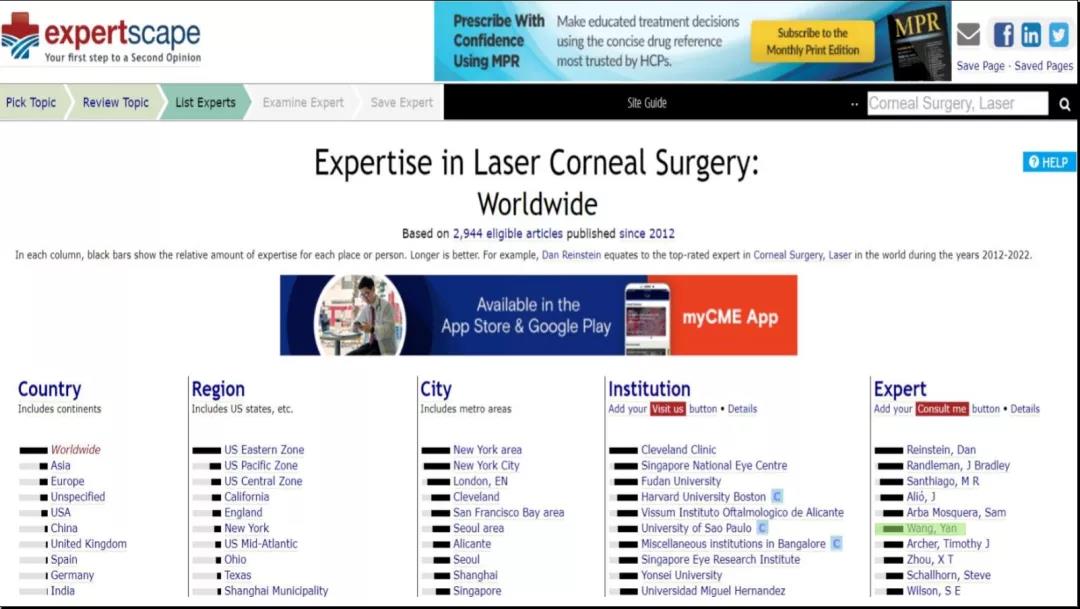
Task: Click the C badge beside University of Sao Paulo
Action: [763, 528]
